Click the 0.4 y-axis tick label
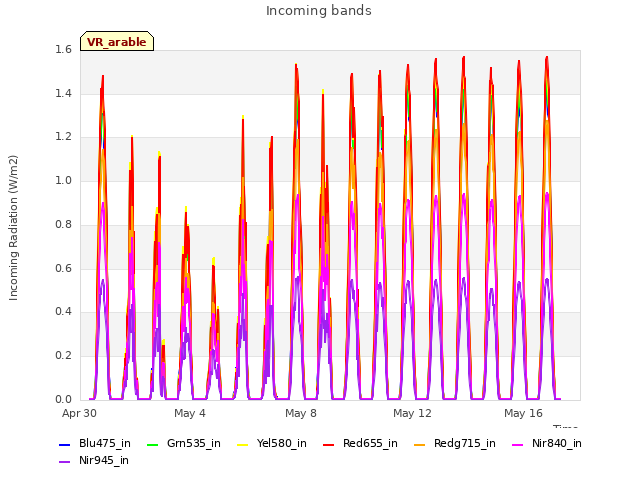This screenshot has width=640, height=480. coord(63,311)
